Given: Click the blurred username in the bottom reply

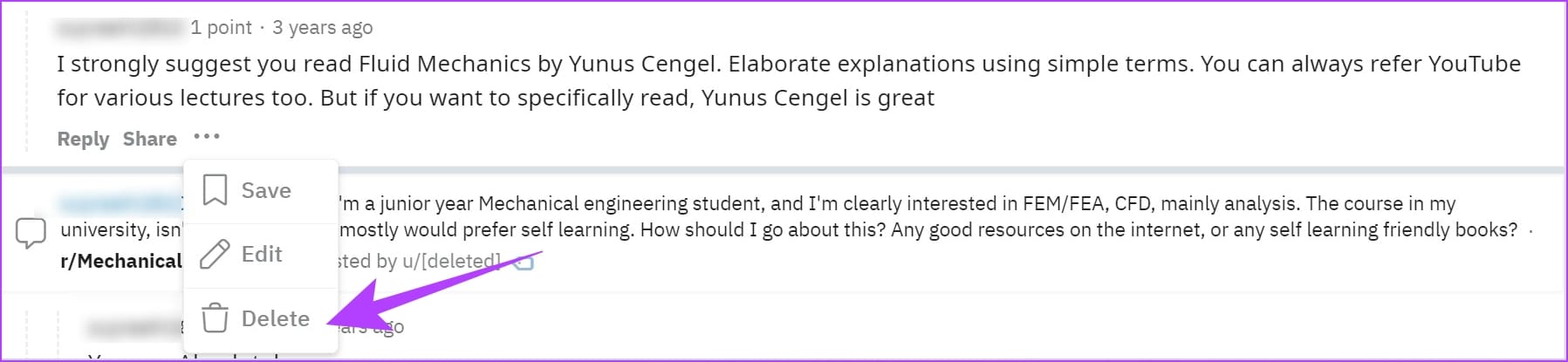Looking at the screenshot, I should coord(131,328).
